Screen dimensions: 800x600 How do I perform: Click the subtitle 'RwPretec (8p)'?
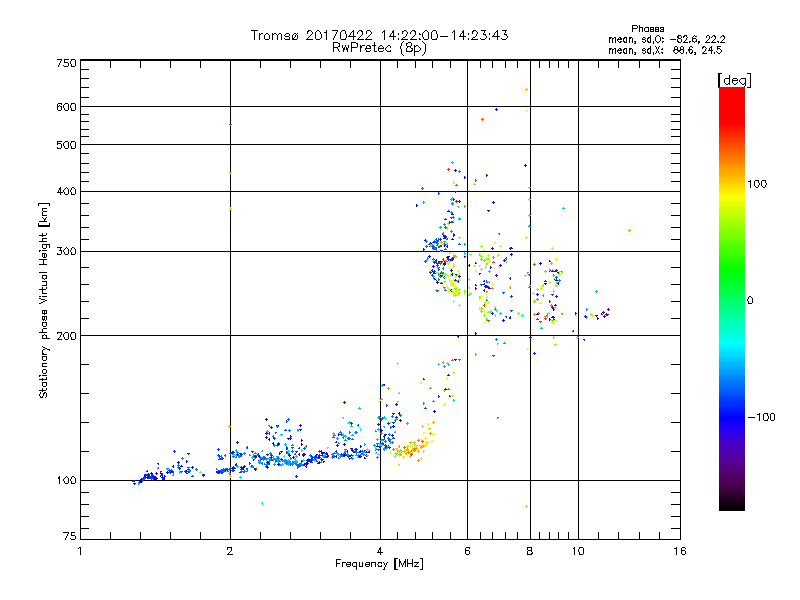coord(379,48)
